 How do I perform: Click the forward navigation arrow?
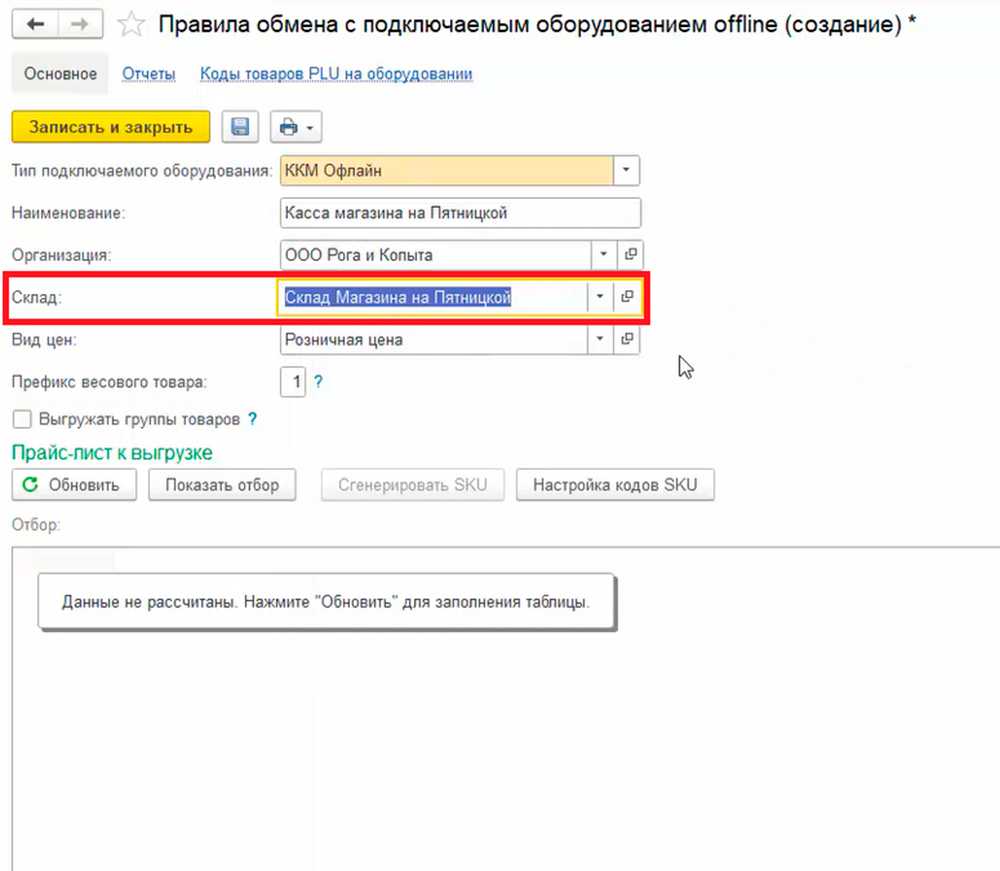84,24
